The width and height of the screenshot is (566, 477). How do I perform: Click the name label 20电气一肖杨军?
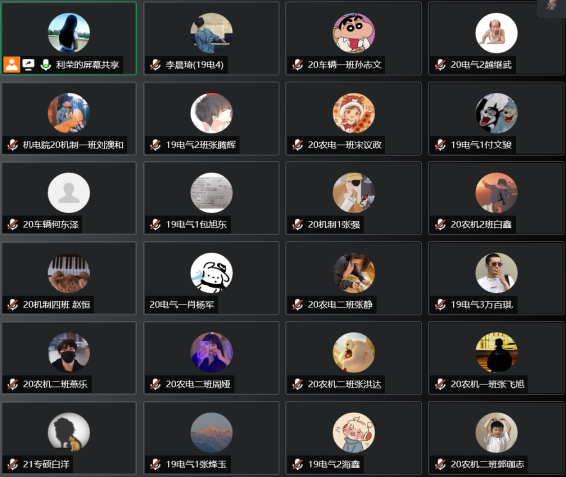(182, 305)
